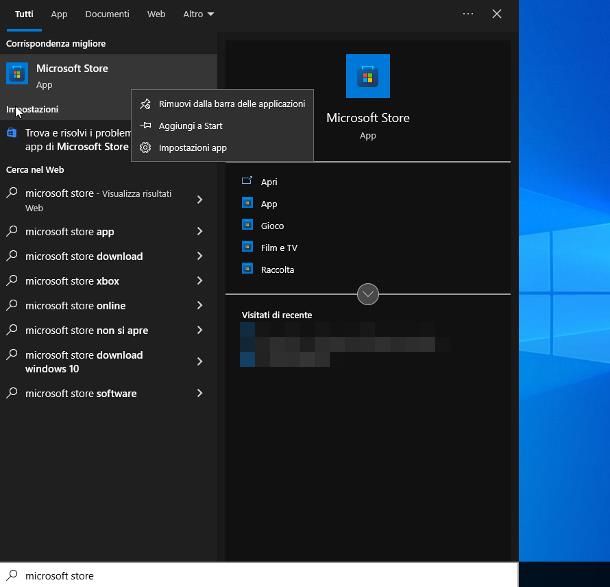Expand arrow for microsoft store download
This screenshot has height=587, width=610.
200,256
